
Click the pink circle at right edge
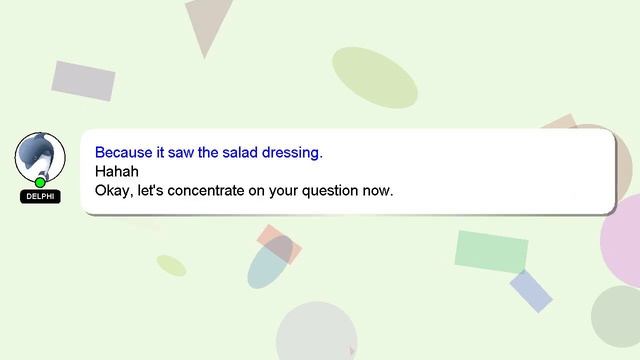tap(620, 241)
